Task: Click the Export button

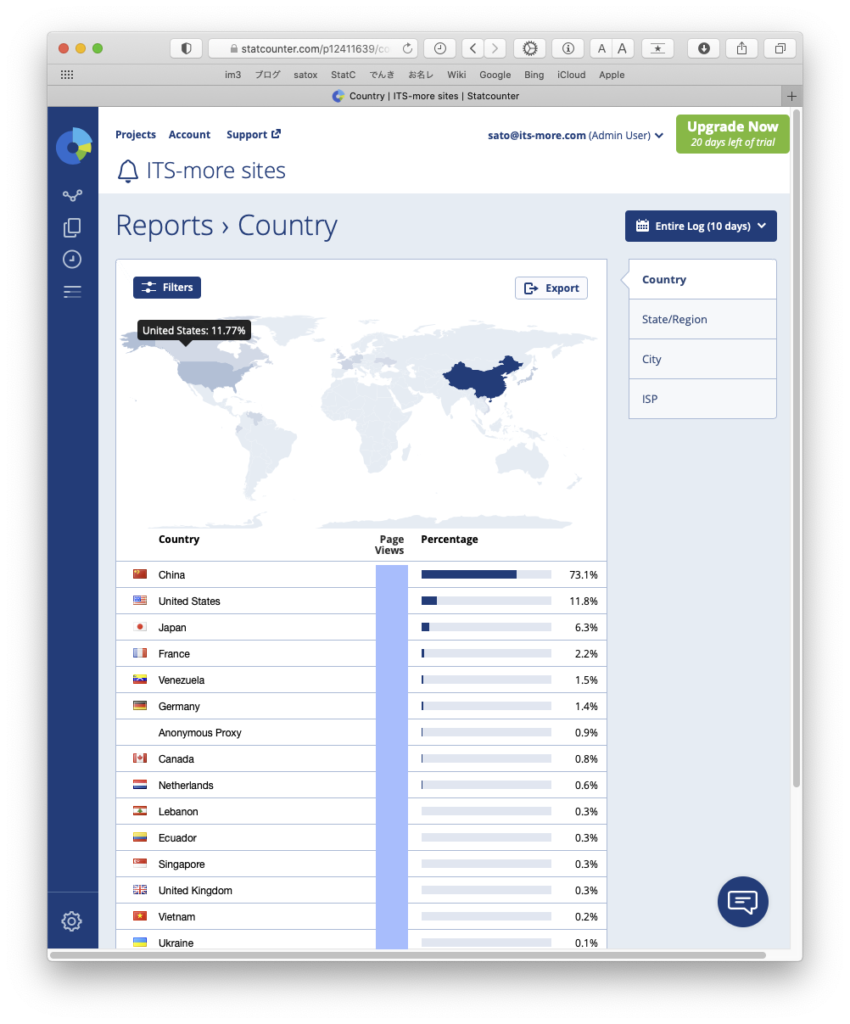Action: (551, 288)
